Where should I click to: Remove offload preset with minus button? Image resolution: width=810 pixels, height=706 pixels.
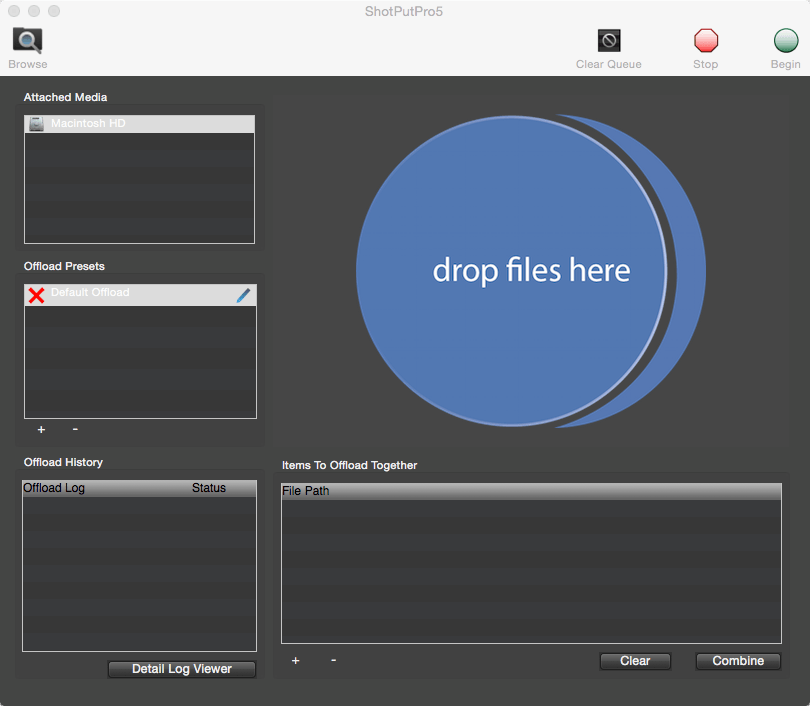click(x=75, y=429)
